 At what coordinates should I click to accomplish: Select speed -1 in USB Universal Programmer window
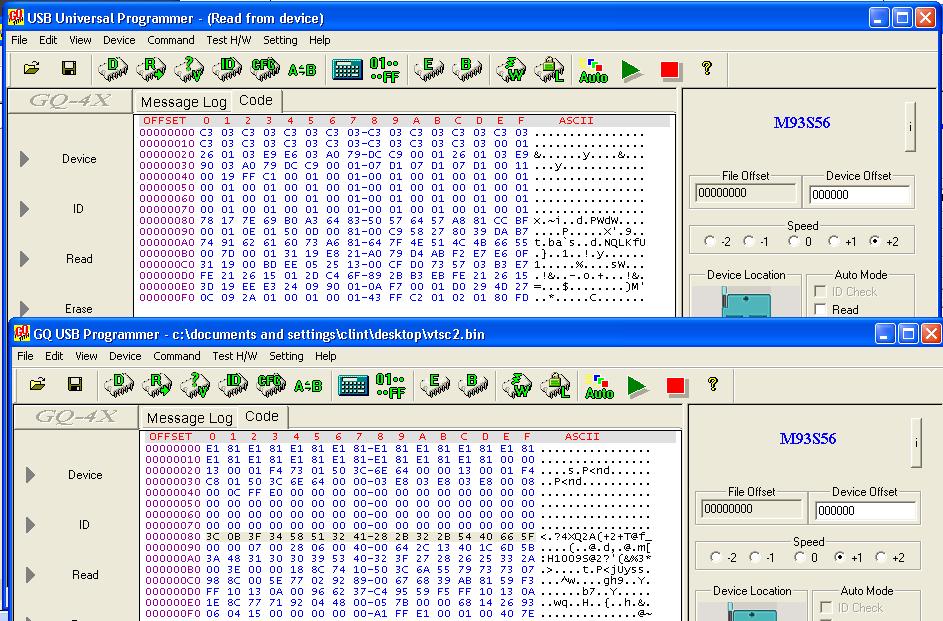click(749, 241)
